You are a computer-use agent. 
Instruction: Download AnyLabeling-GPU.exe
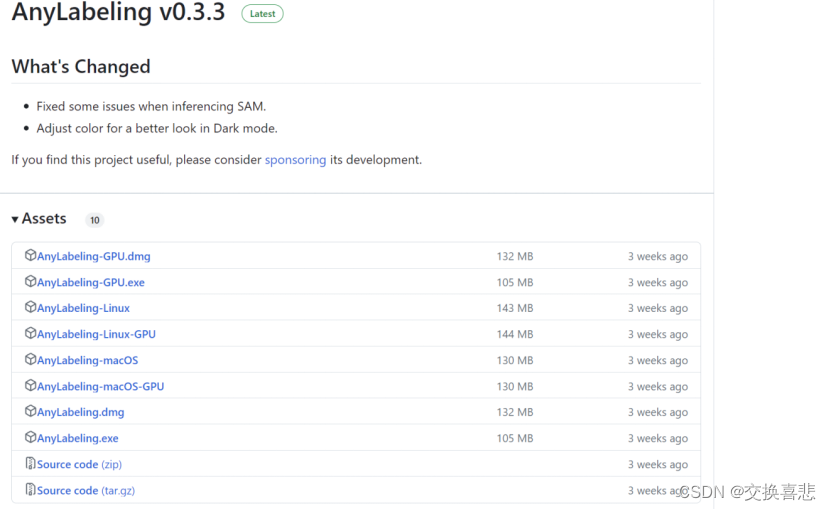click(91, 283)
